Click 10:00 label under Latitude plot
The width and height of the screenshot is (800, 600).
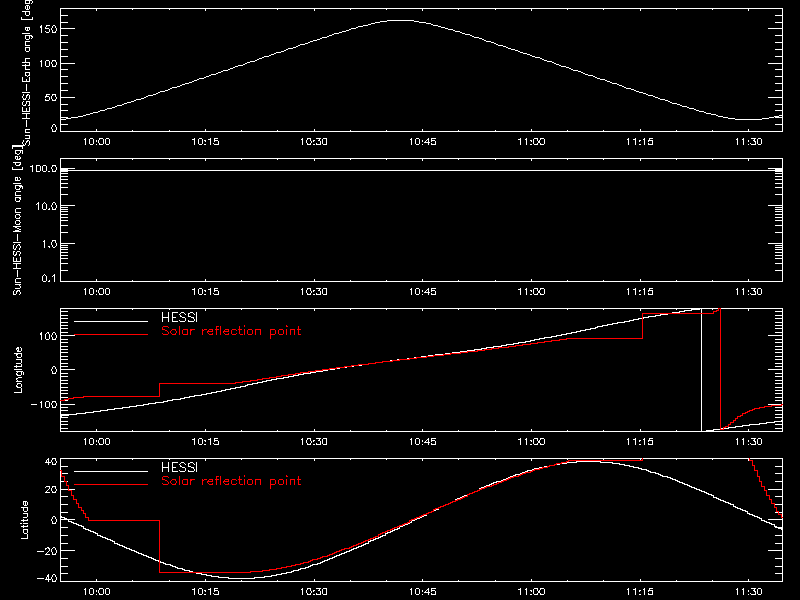(x=96, y=592)
